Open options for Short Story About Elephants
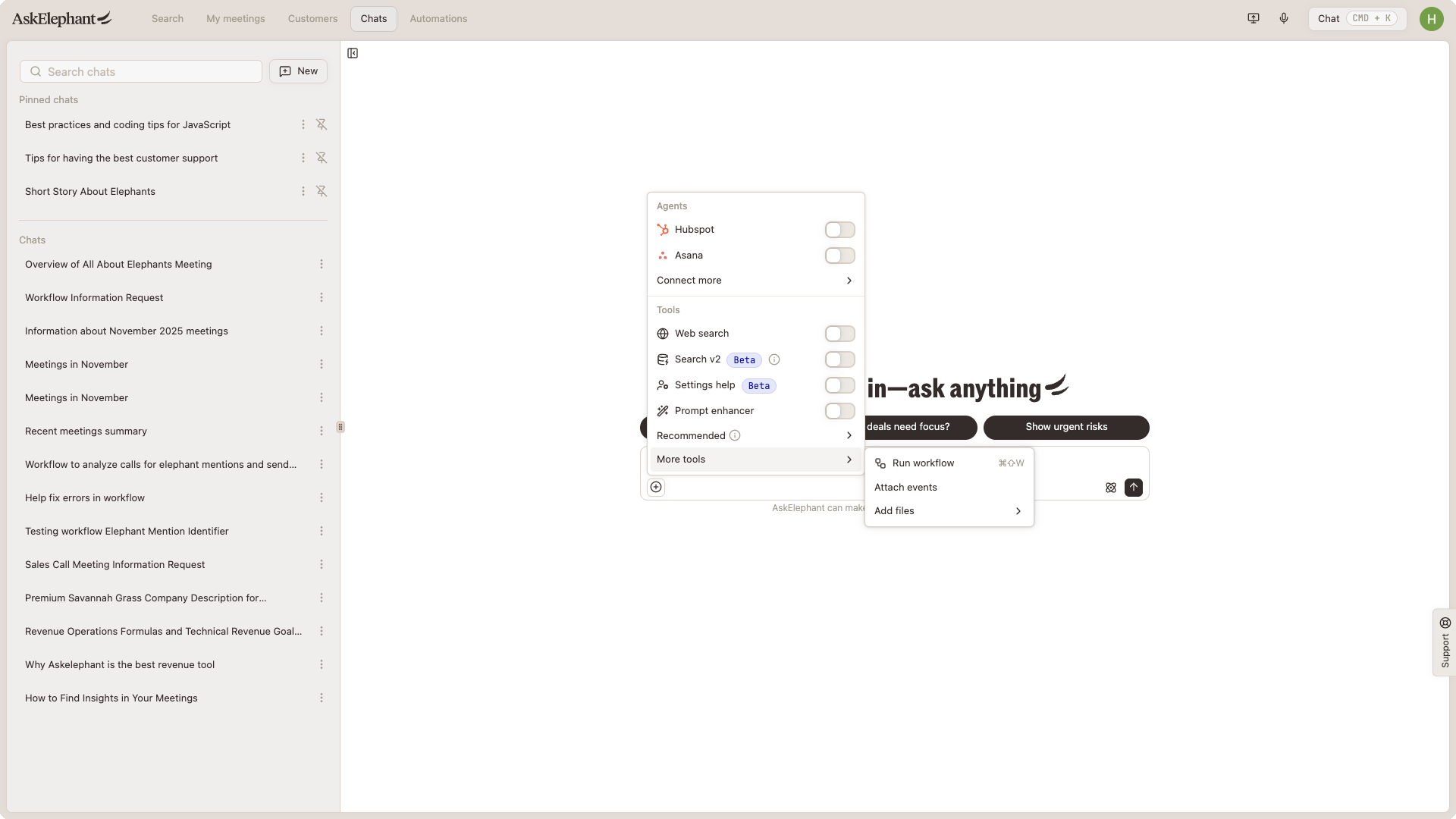 pyautogui.click(x=303, y=191)
